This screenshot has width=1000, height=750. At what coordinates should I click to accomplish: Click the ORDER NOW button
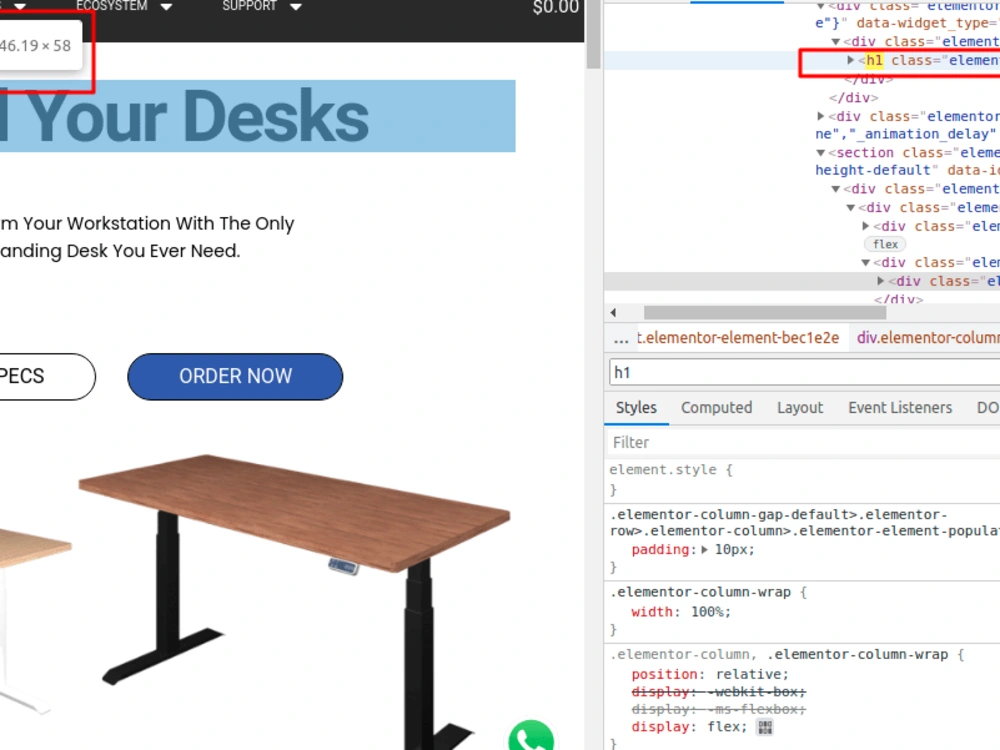[x=235, y=376]
